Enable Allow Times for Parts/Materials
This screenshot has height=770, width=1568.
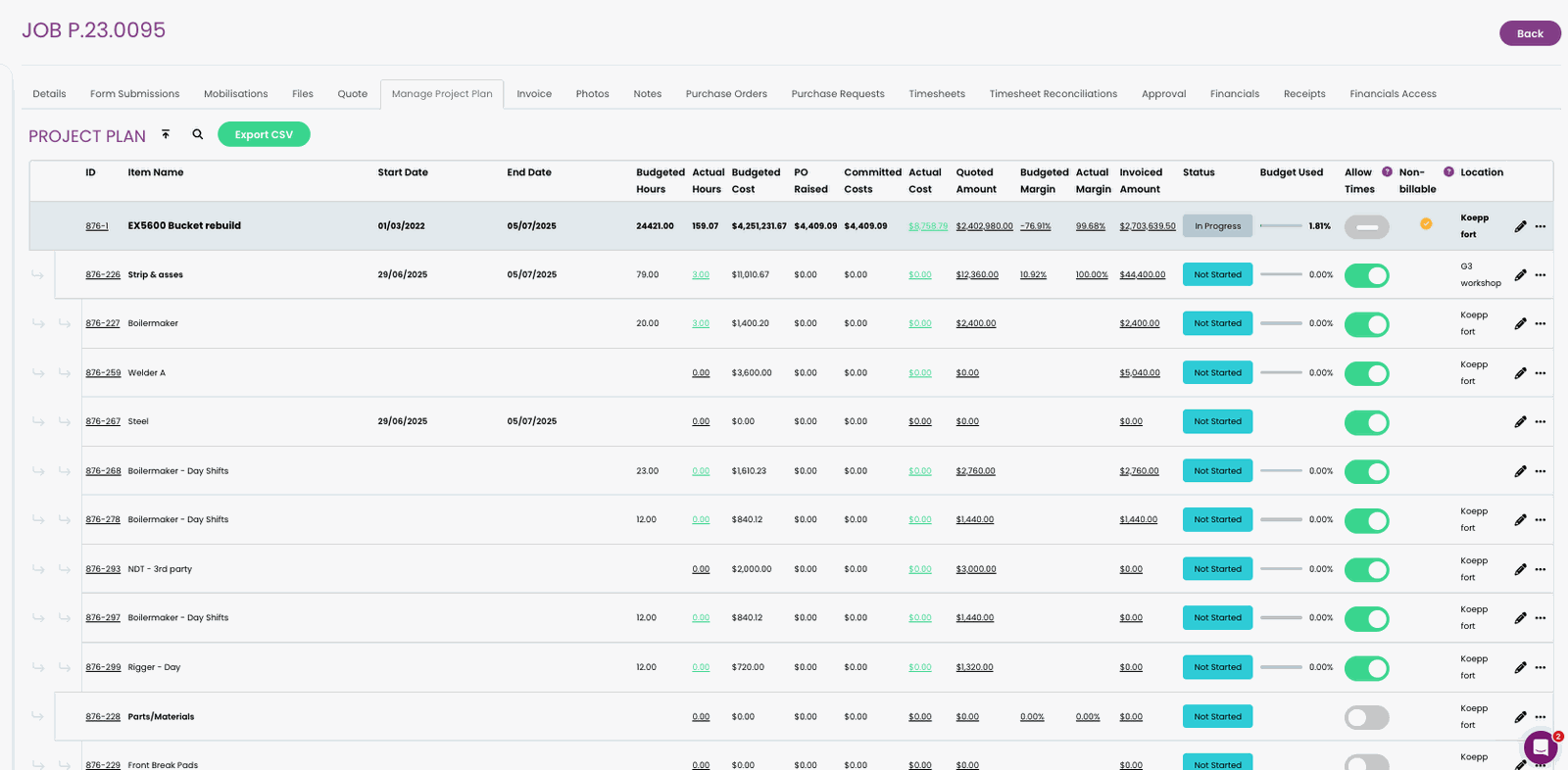(x=1367, y=717)
